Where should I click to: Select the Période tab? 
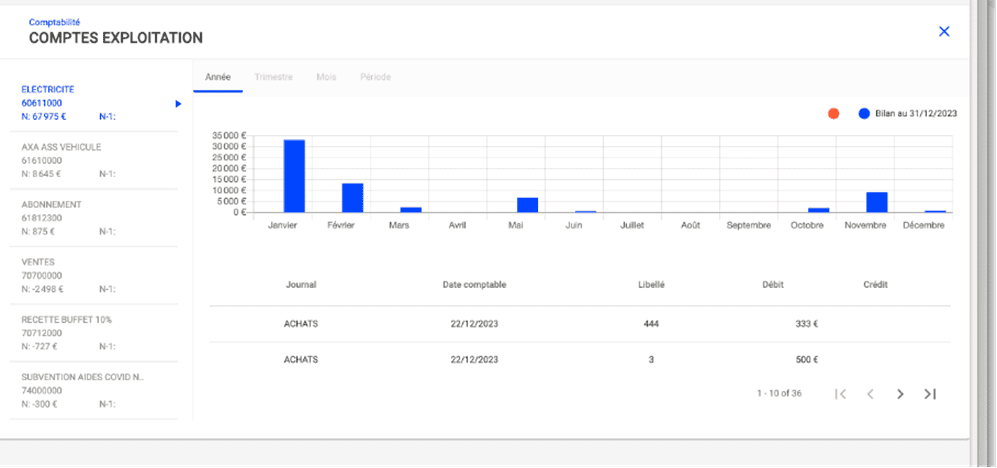click(375, 77)
